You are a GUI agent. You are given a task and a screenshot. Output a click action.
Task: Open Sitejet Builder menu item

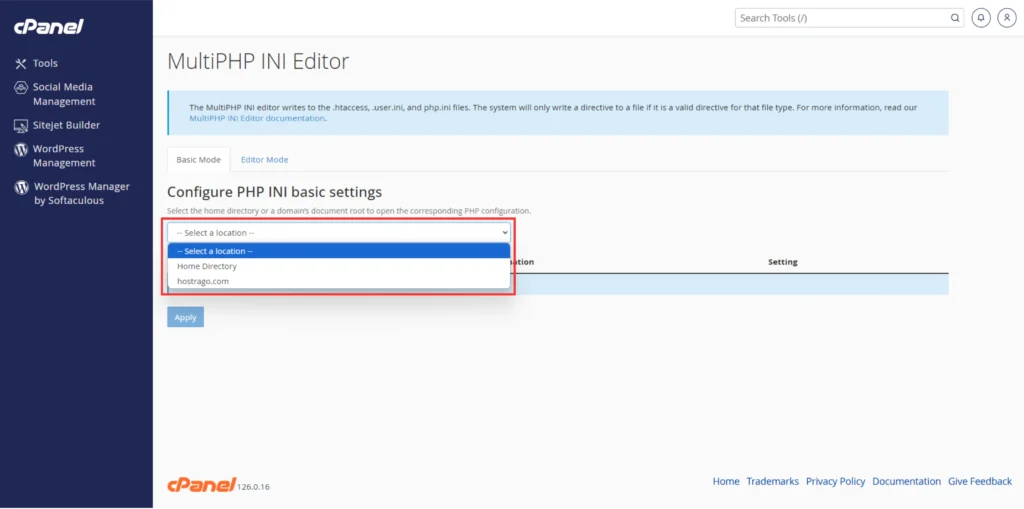(x=66, y=125)
